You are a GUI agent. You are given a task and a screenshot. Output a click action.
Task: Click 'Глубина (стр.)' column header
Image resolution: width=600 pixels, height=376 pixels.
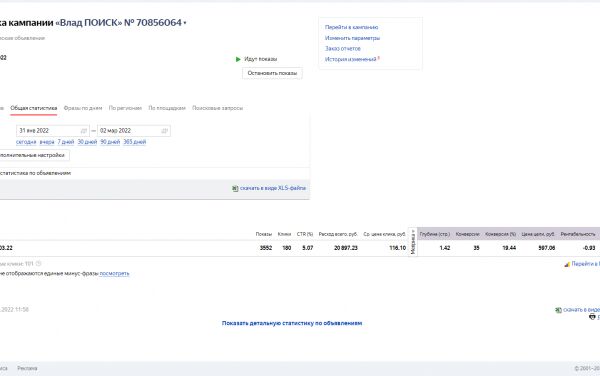click(435, 234)
